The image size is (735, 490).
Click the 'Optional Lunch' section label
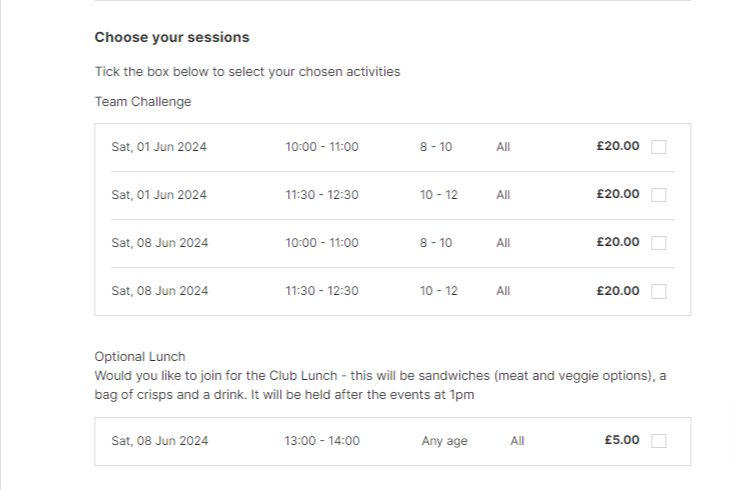(140, 357)
